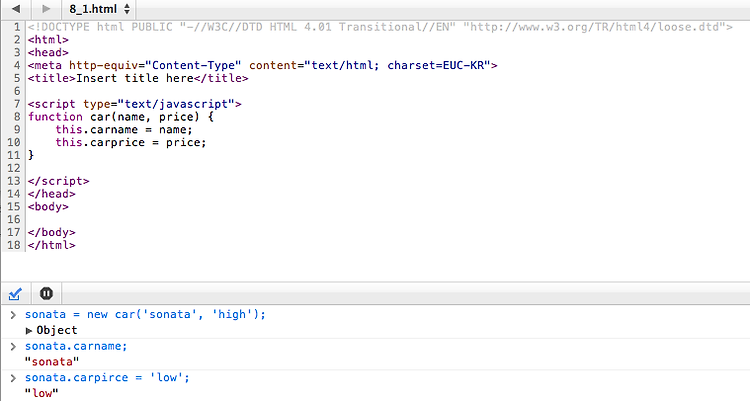
Task: Click line number 7 in the gutter
Action: [x=17, y=104]
